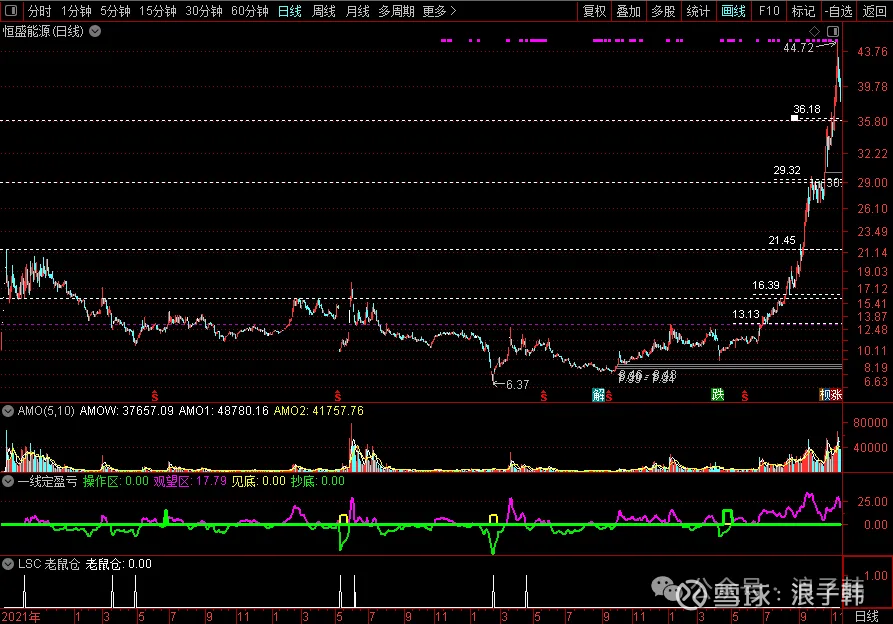Click the 6.37 low price label
Image resolution: width=893 pixels, height=624 pixels.
tap(517, 385)
